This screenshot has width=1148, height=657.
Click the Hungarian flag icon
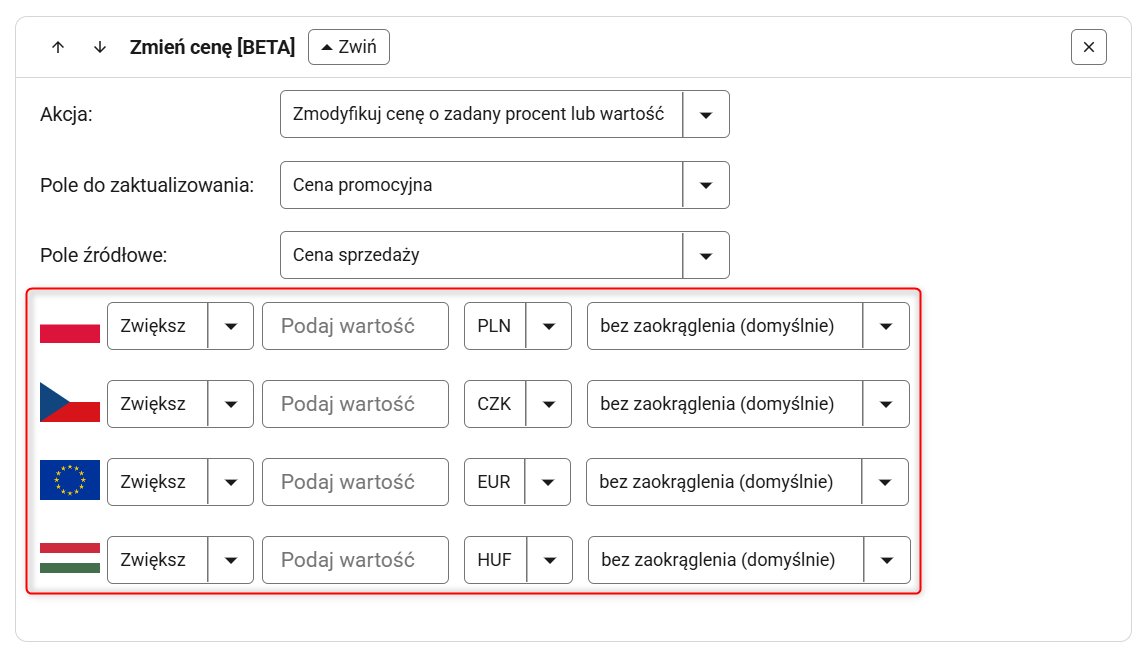[x=70, y=559]
